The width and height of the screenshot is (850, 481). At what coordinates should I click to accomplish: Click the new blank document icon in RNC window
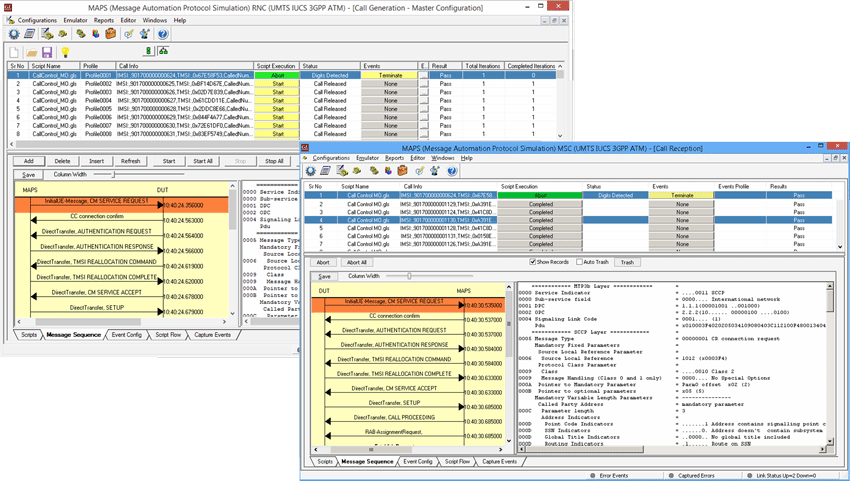(14, 52)
